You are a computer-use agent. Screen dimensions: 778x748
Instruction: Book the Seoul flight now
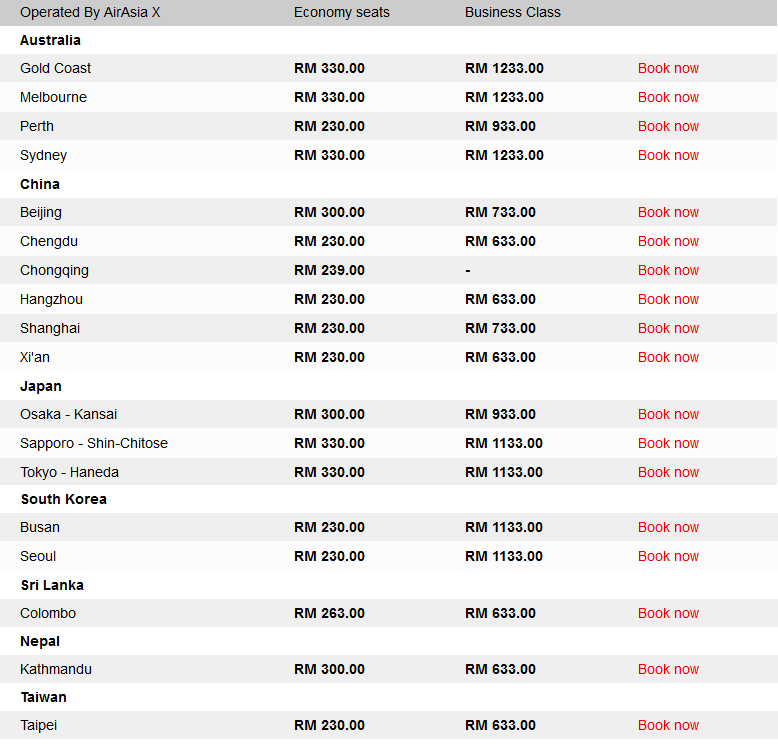(668, 556)
